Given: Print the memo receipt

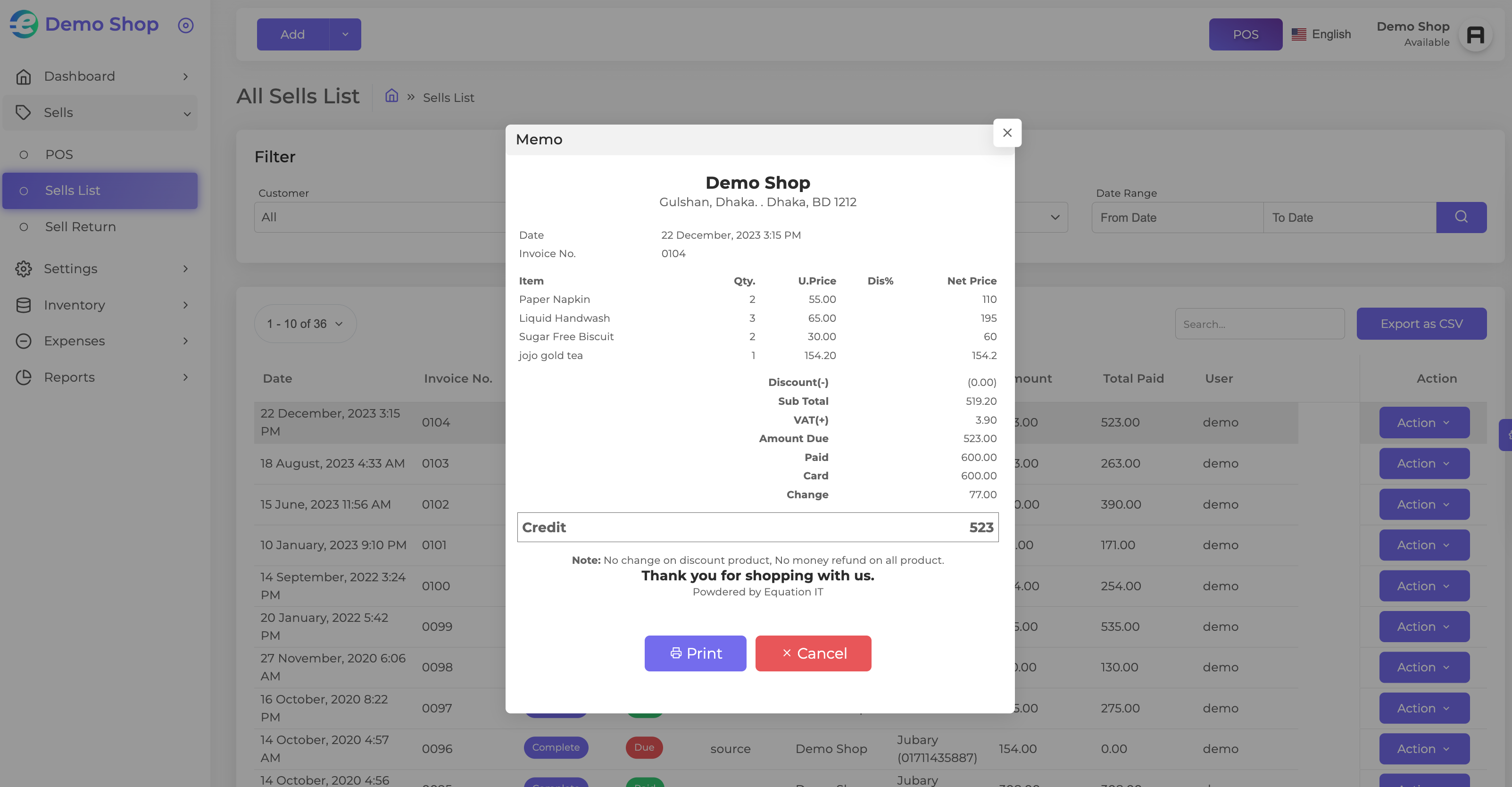Looking at the screenshot, I should [x=695, y=653].
